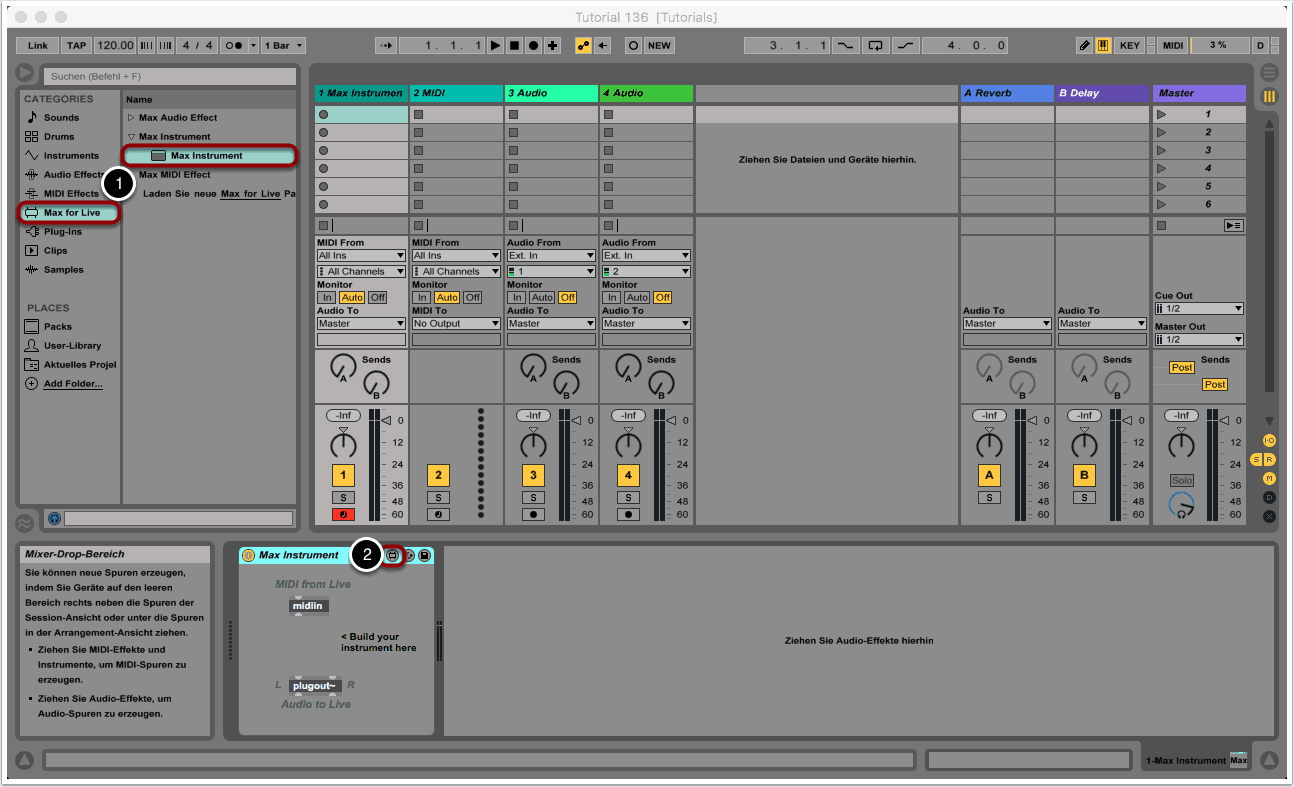The width and height of the screenshot is (1294, 787).
Task: Solo track 3 Audio
Action: click(x=533, y=497)
